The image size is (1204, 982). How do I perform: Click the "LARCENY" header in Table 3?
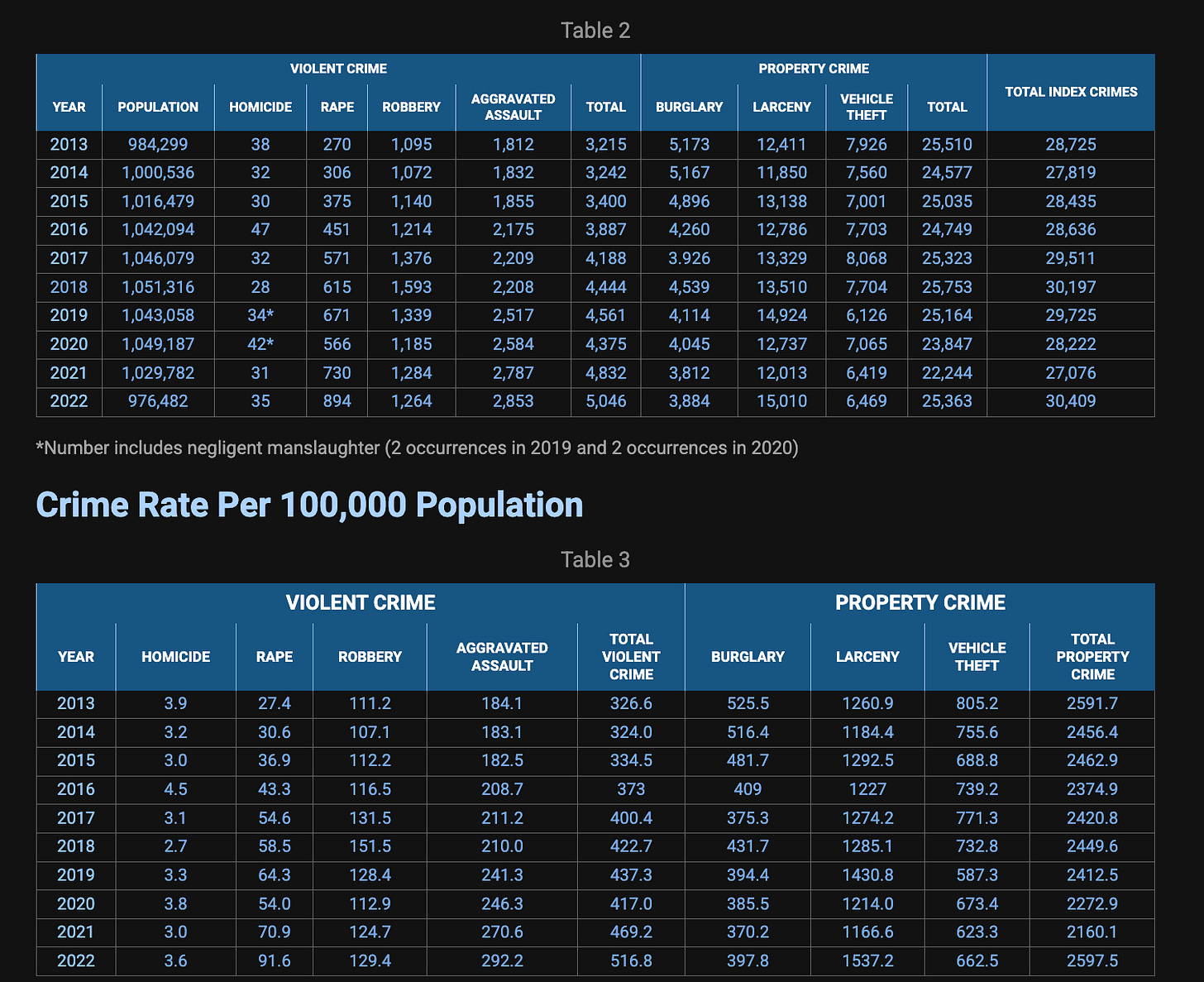click(x=867, y=657)
